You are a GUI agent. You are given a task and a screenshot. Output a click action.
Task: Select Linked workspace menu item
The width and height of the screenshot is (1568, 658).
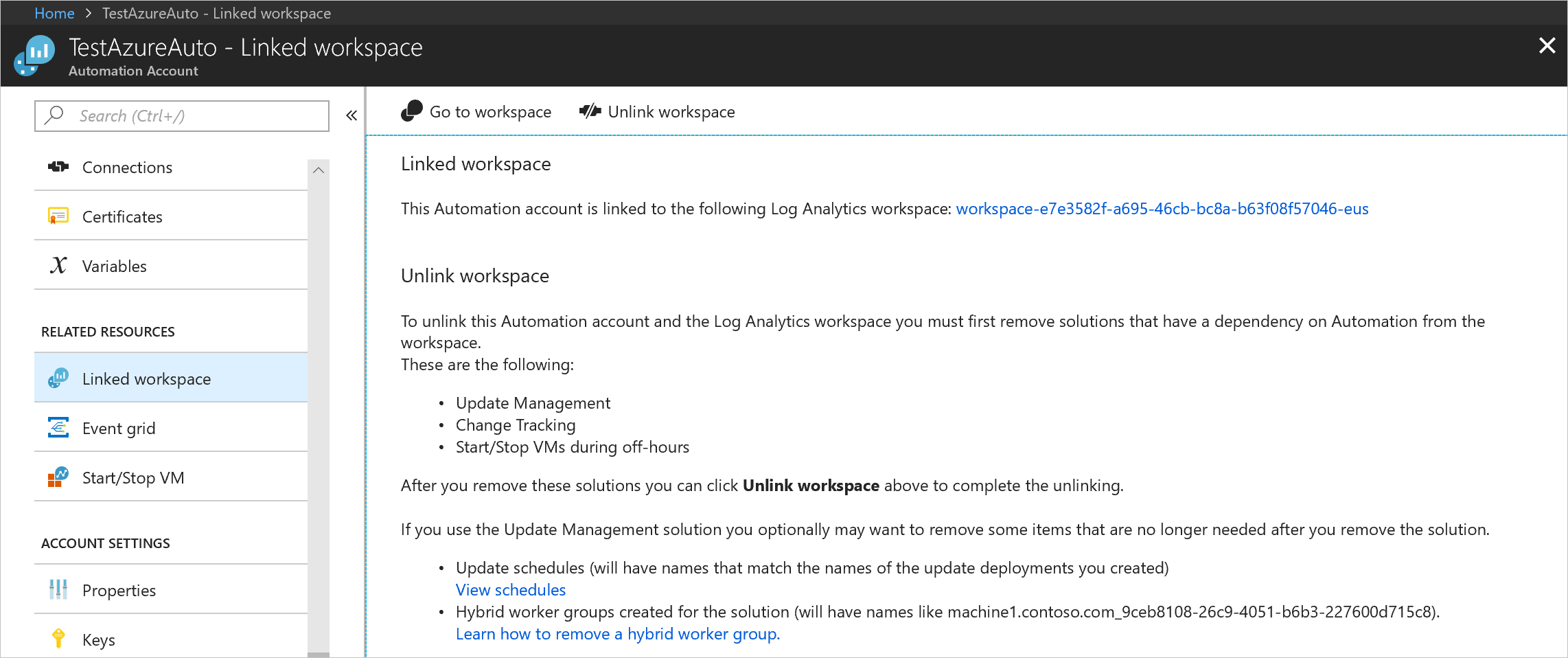146,379
